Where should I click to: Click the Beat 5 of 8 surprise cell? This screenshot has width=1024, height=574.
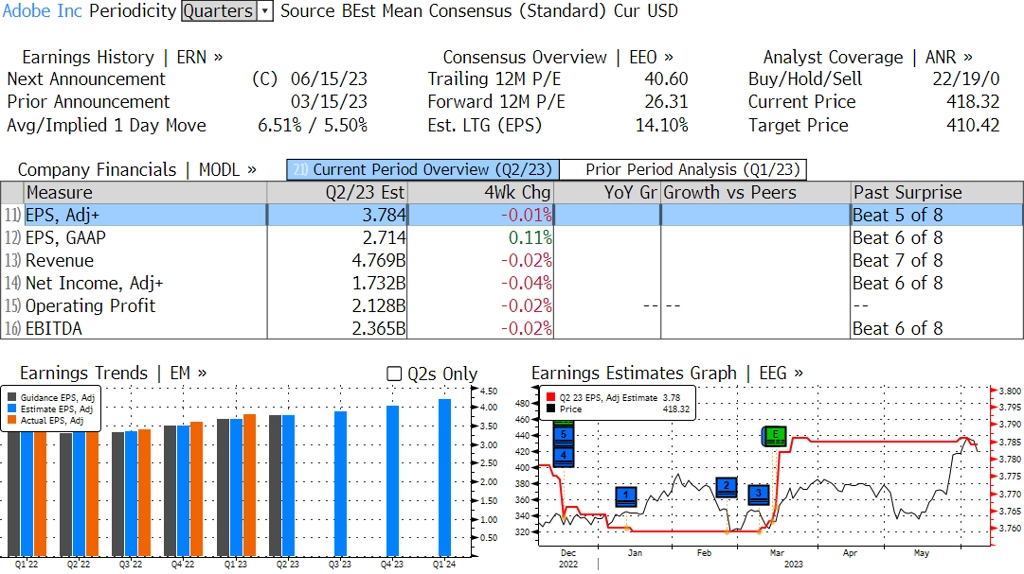coord(897,215)
